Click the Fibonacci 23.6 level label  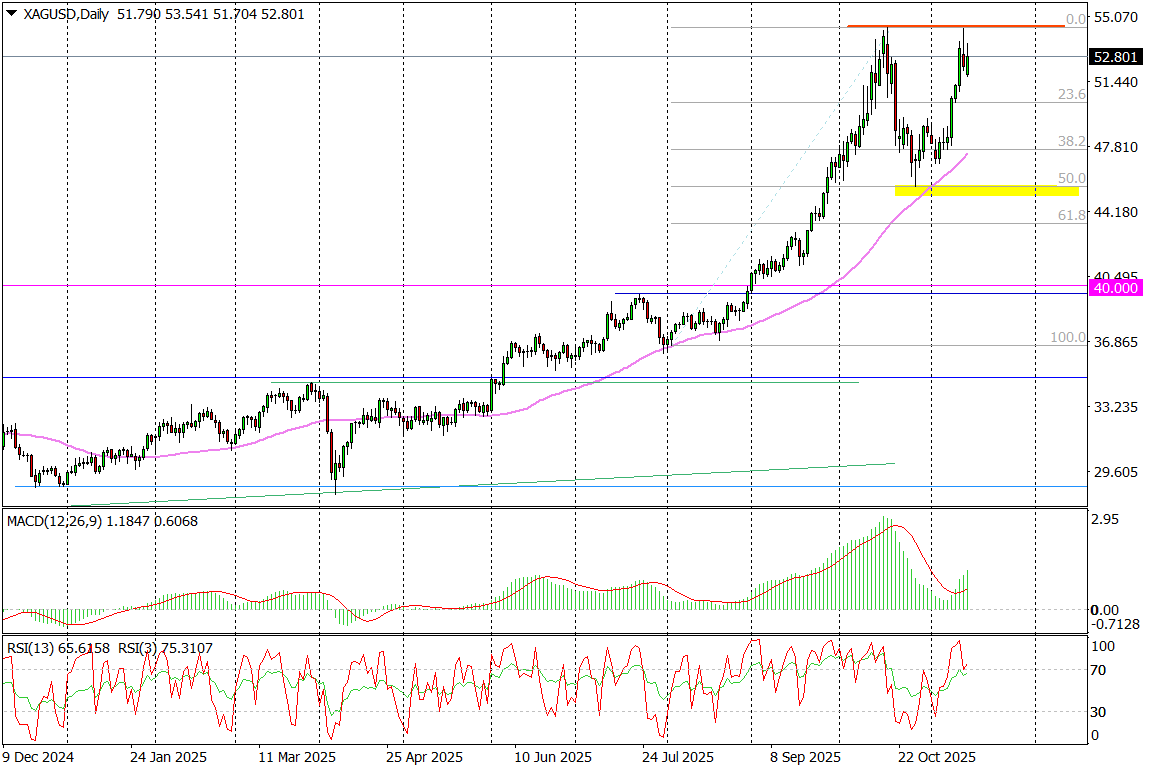pos(1072,94)
